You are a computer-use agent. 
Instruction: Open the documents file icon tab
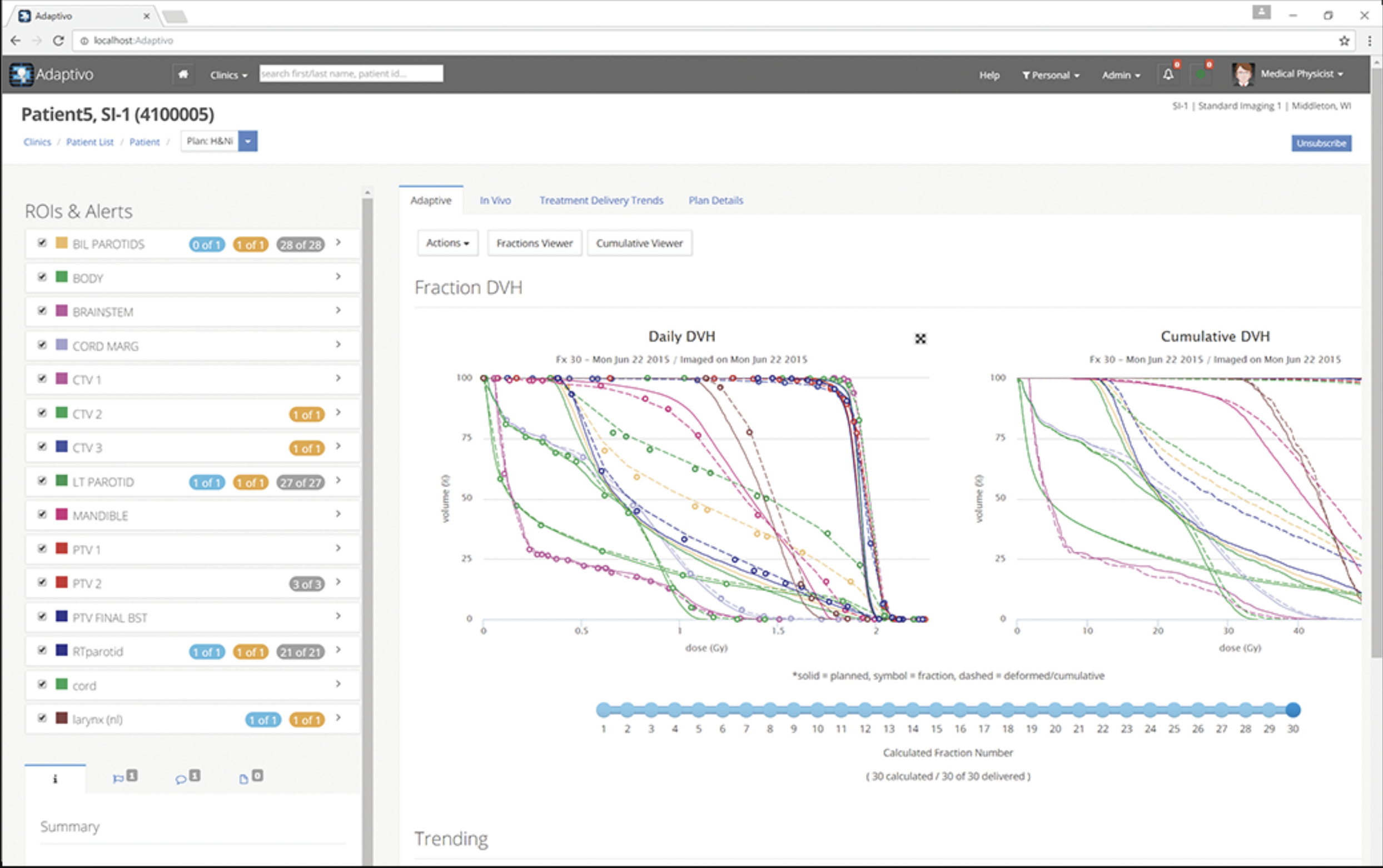tap(243, 779)
